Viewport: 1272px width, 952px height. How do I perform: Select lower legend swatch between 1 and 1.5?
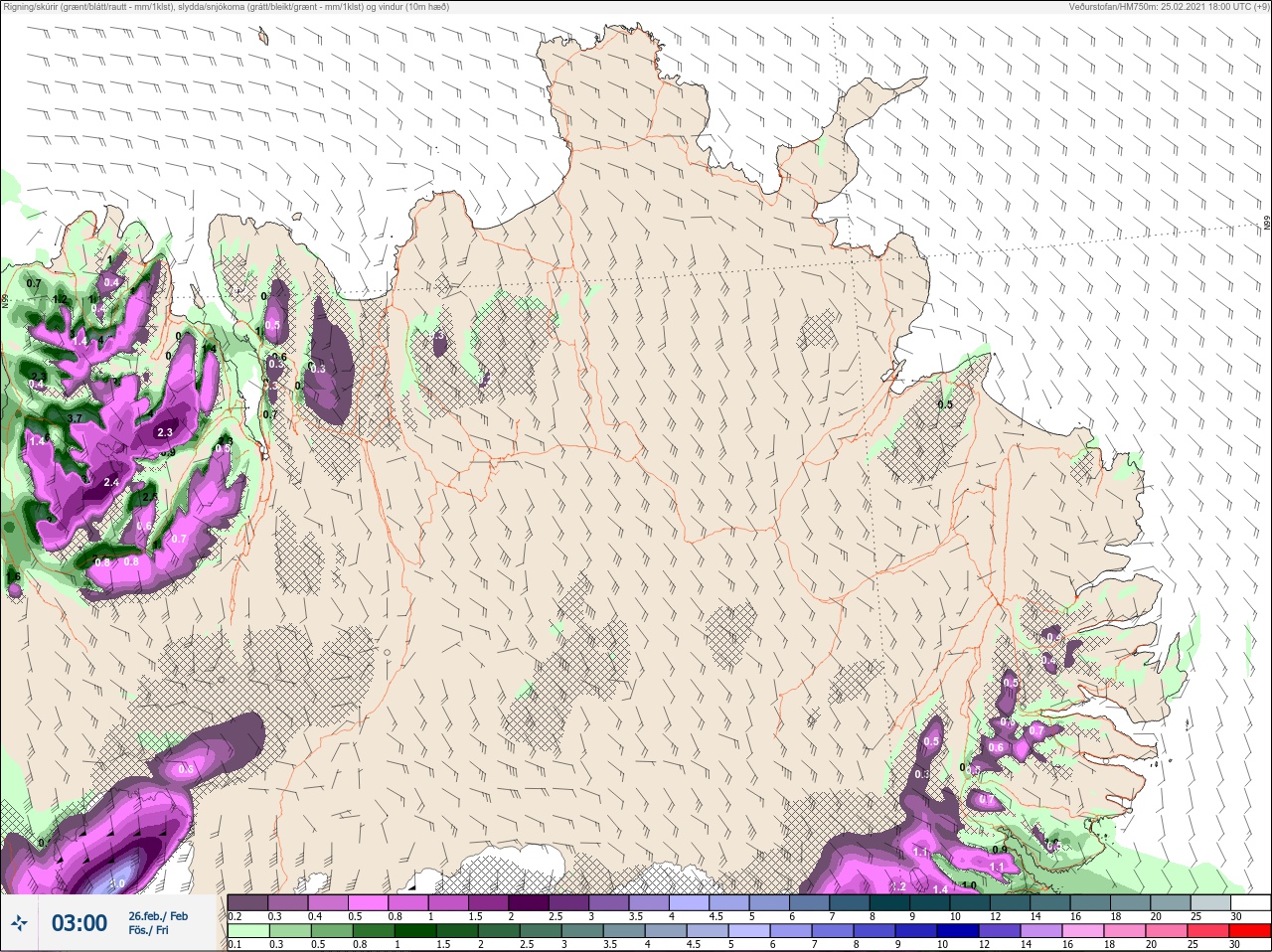(415, 931)
